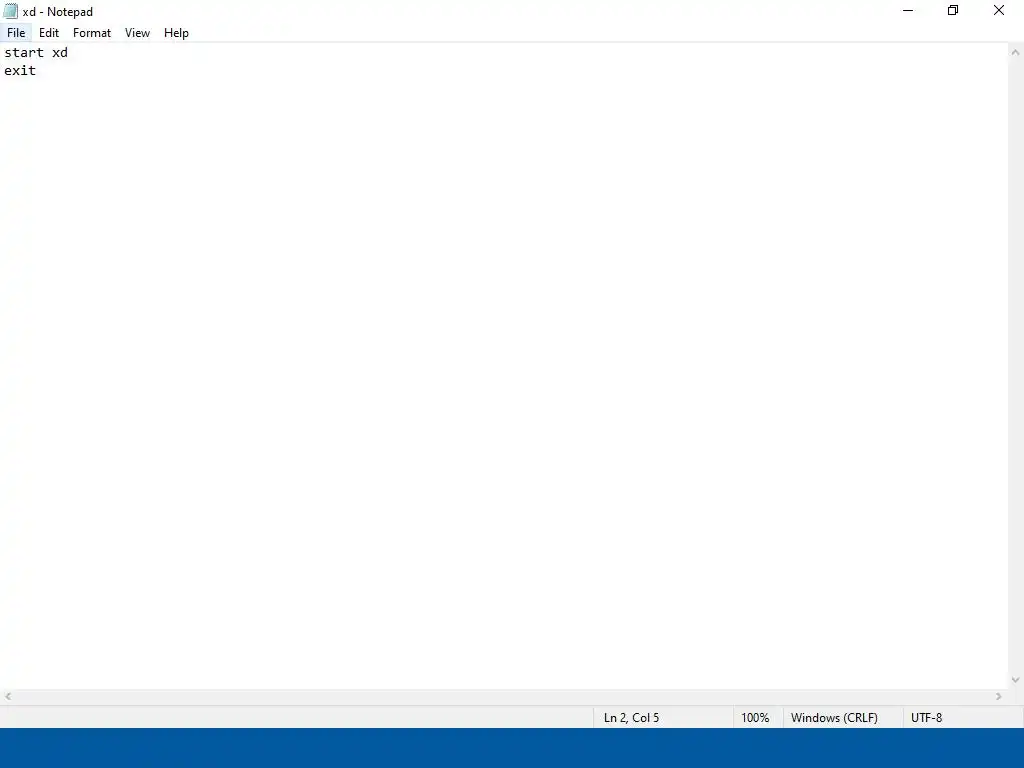This screenshot has height=768, width=1024.
Task: Minimize the Notepad window
Action: tap(908, 10)
